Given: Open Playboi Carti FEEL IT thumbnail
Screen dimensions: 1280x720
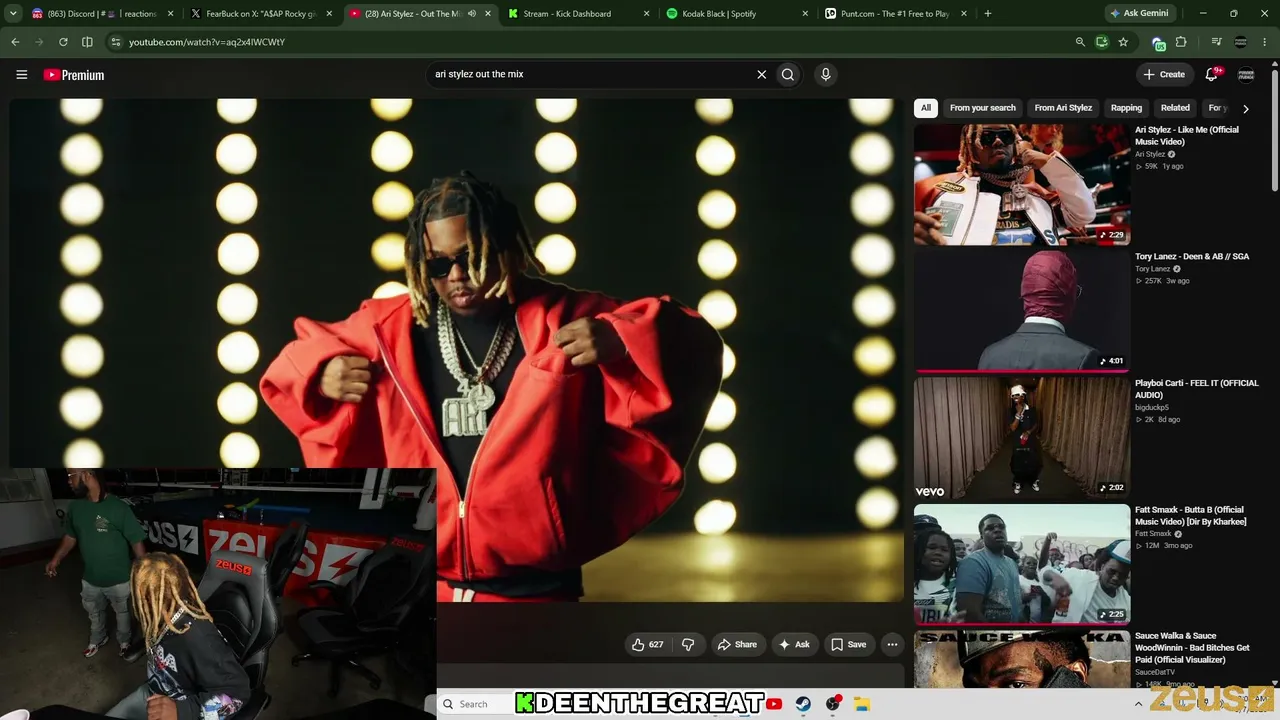Looking at the screenshot, I should click(x=1022, y=438).
